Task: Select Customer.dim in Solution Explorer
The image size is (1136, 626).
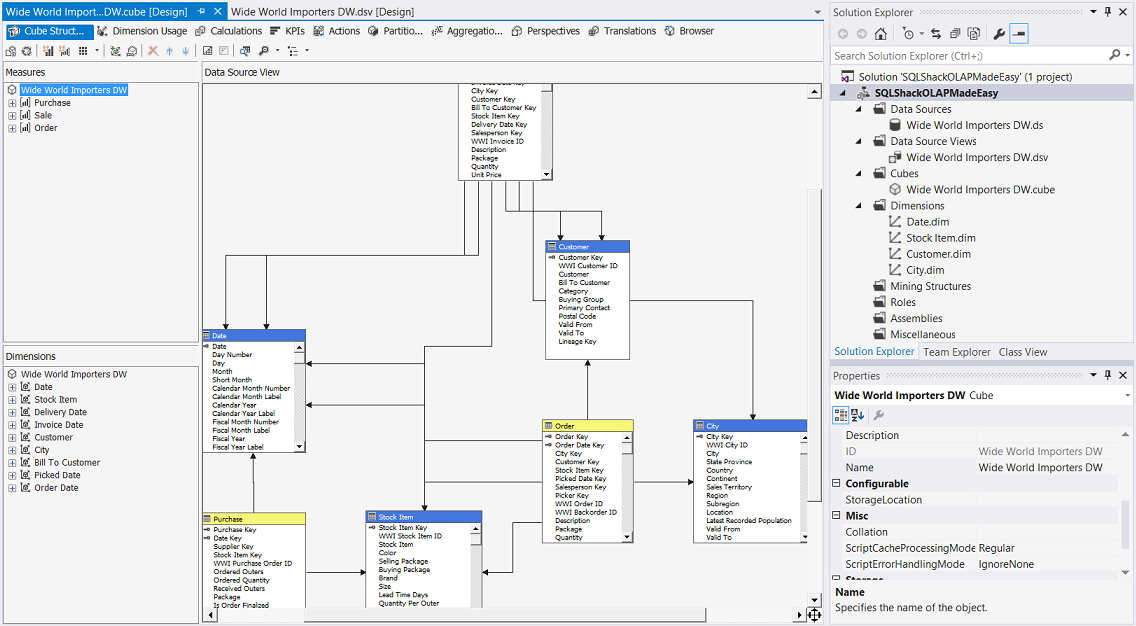Action: pyautogui.click(x=938, y=254)
